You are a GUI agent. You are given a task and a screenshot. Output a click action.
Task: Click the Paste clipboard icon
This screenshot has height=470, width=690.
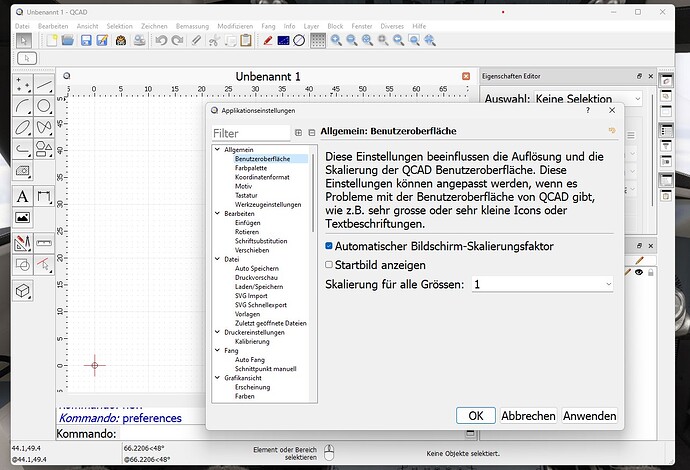(246, 40)
